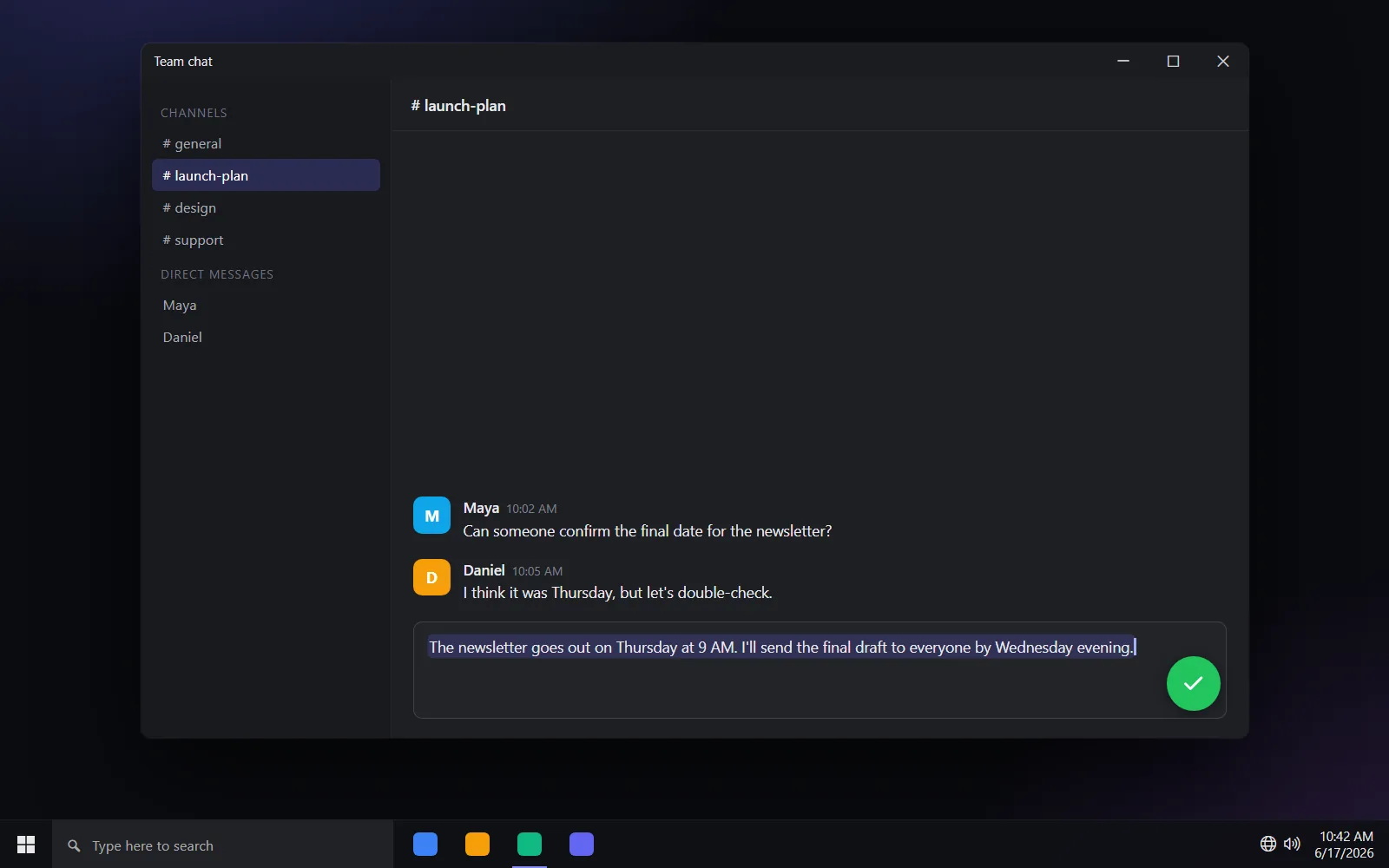Focus the message compose box

coord(820,670)
